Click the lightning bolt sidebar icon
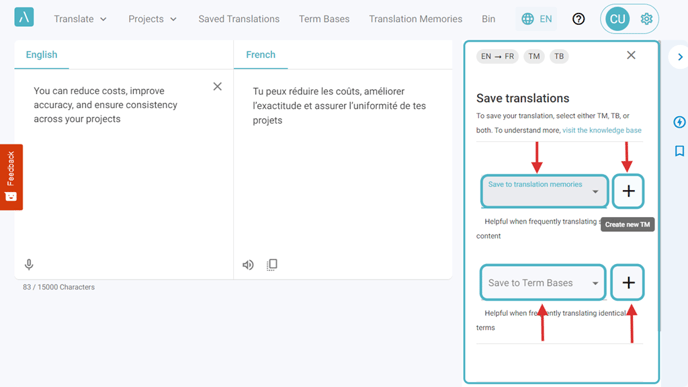 [x=679, y=122]
